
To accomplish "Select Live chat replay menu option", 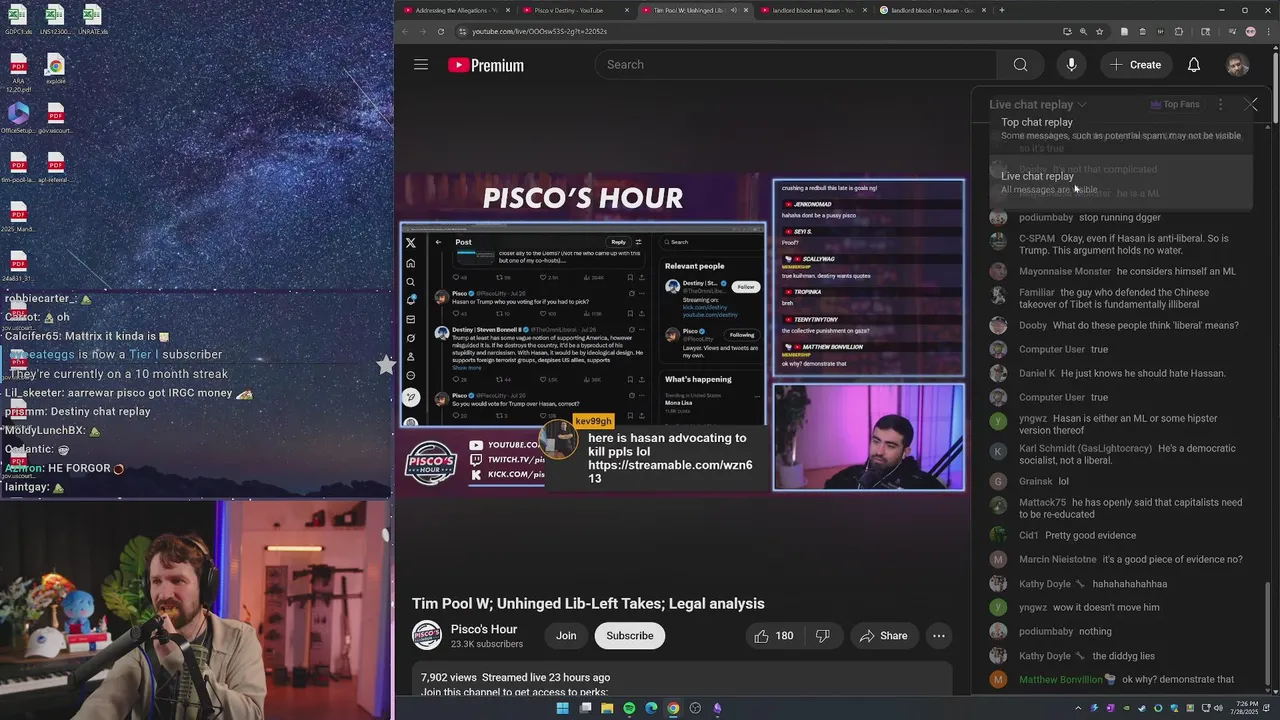I will (x=1120, y=182).
